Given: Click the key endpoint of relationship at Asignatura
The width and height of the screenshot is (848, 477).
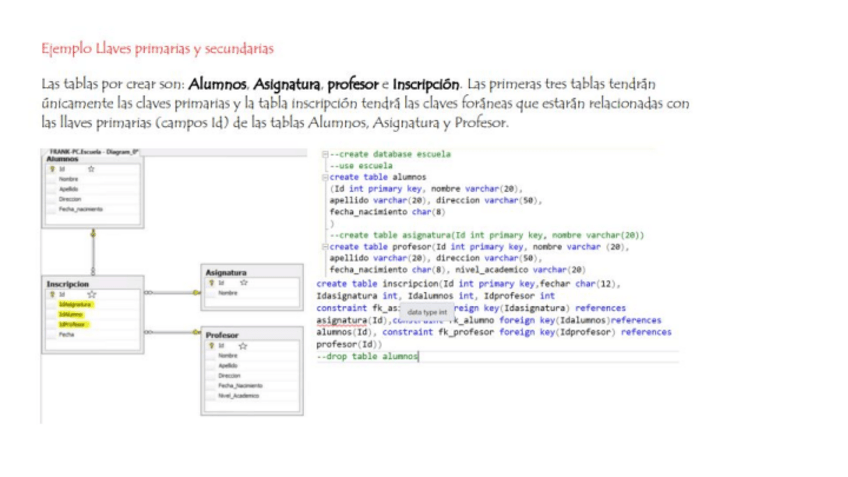Looking at the screenshot, I should pyautogui.click(x=196, y=293).
